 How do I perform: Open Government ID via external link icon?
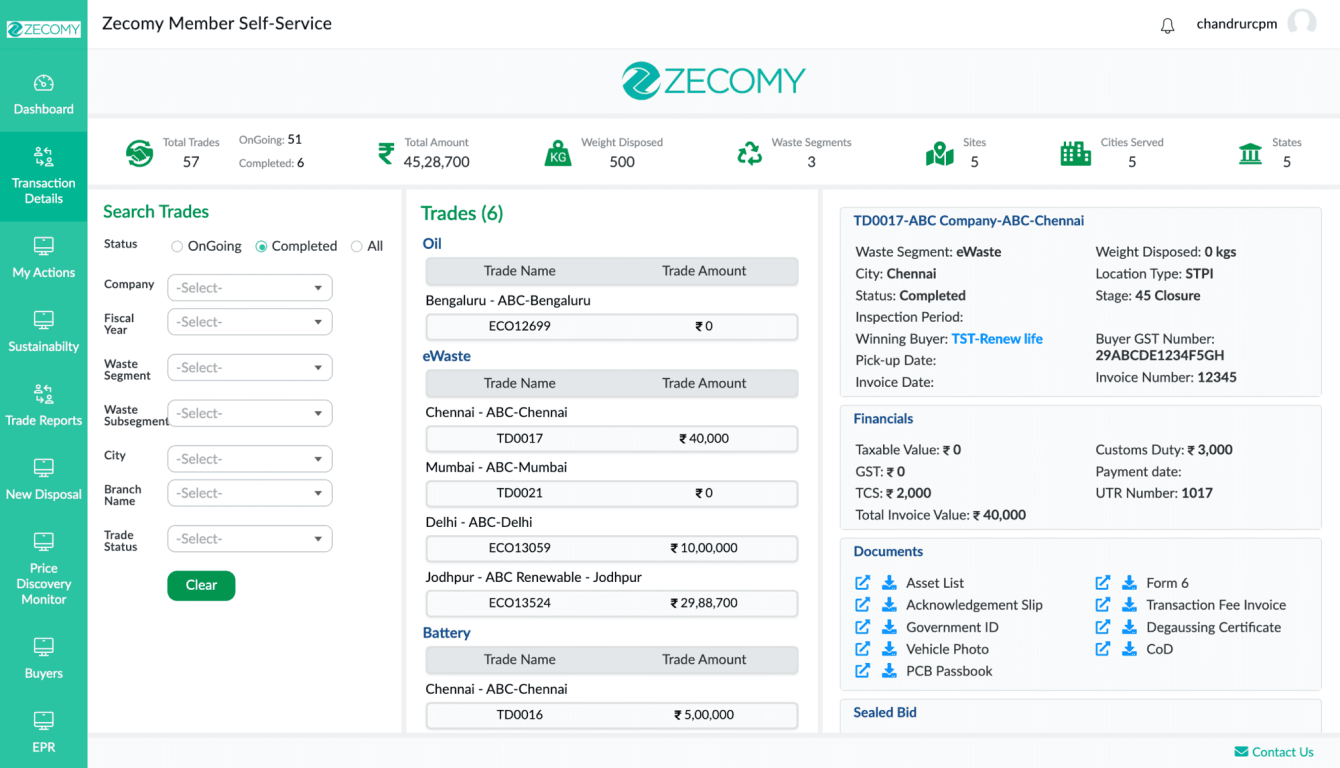coord(862,626)
